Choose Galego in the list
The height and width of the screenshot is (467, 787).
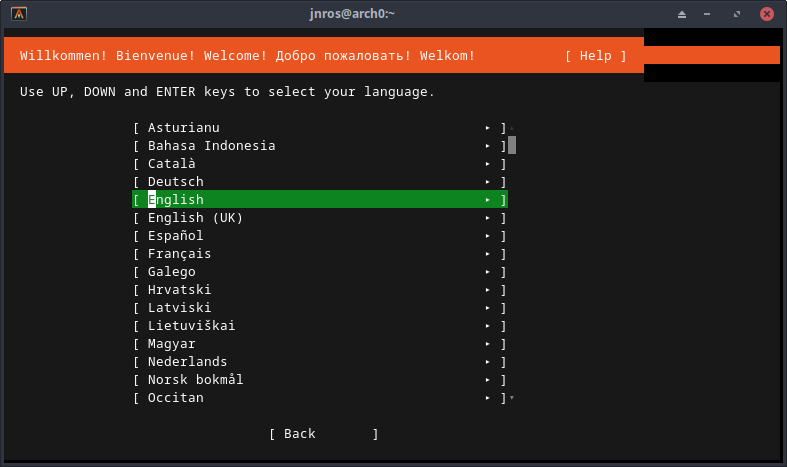point(320,272)
